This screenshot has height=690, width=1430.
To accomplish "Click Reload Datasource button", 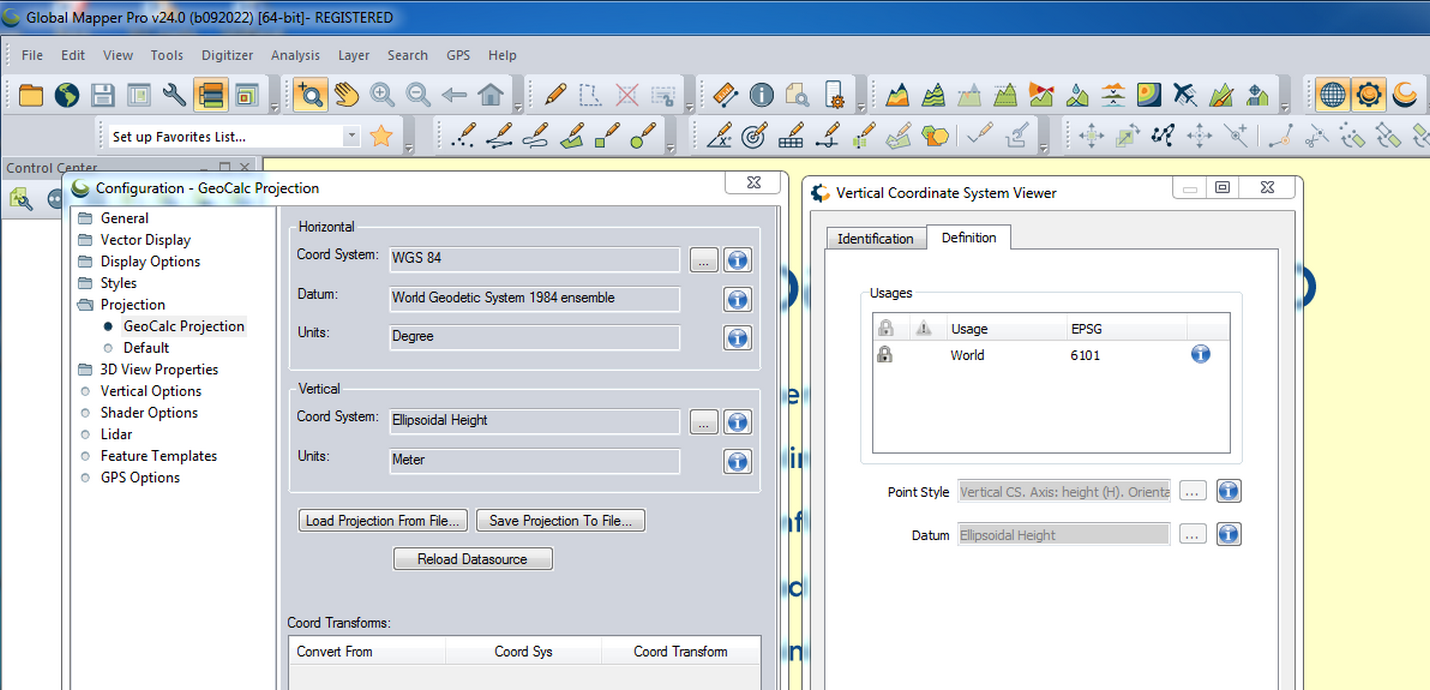I will coord(472,559).
